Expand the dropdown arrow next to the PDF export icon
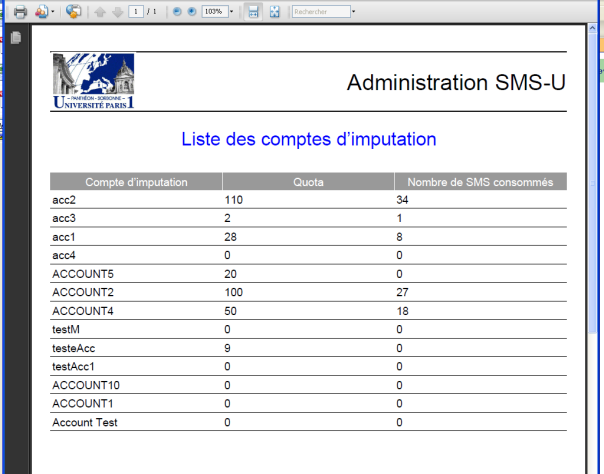Screen dimensions: 604x474 coord(54,12)
